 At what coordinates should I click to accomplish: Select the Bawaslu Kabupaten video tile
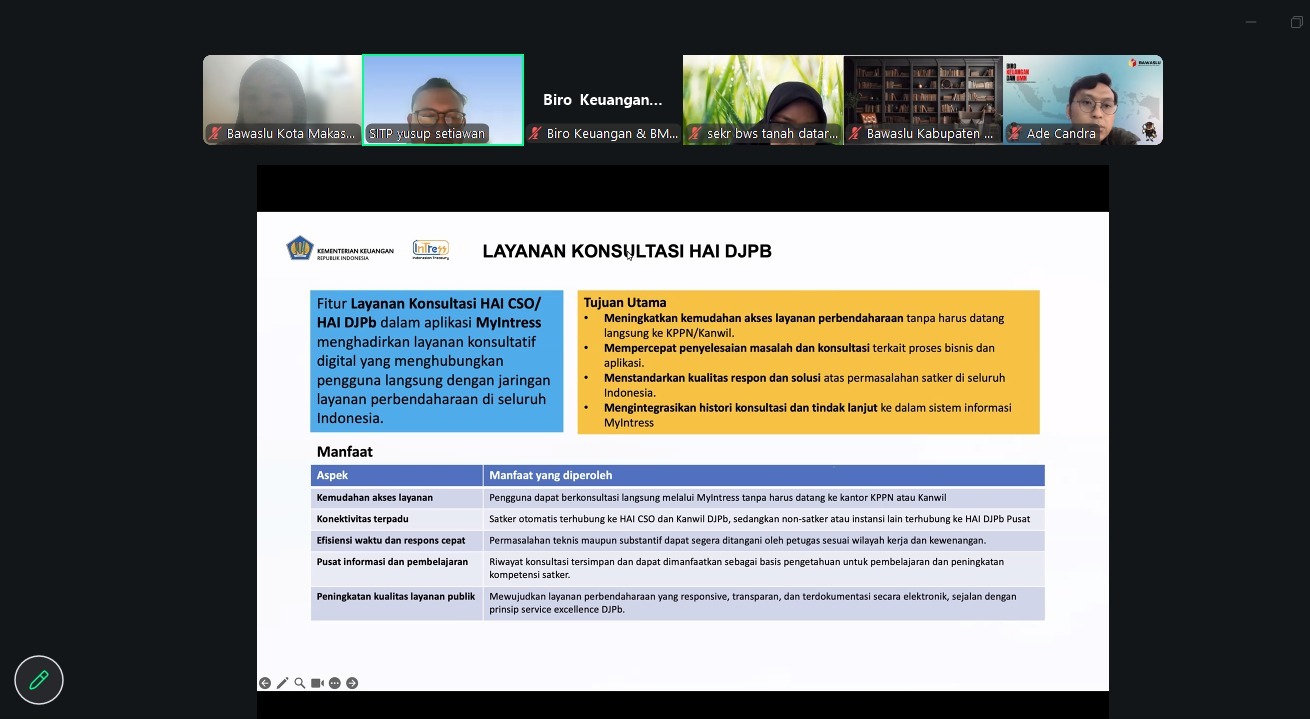(923, 100)
